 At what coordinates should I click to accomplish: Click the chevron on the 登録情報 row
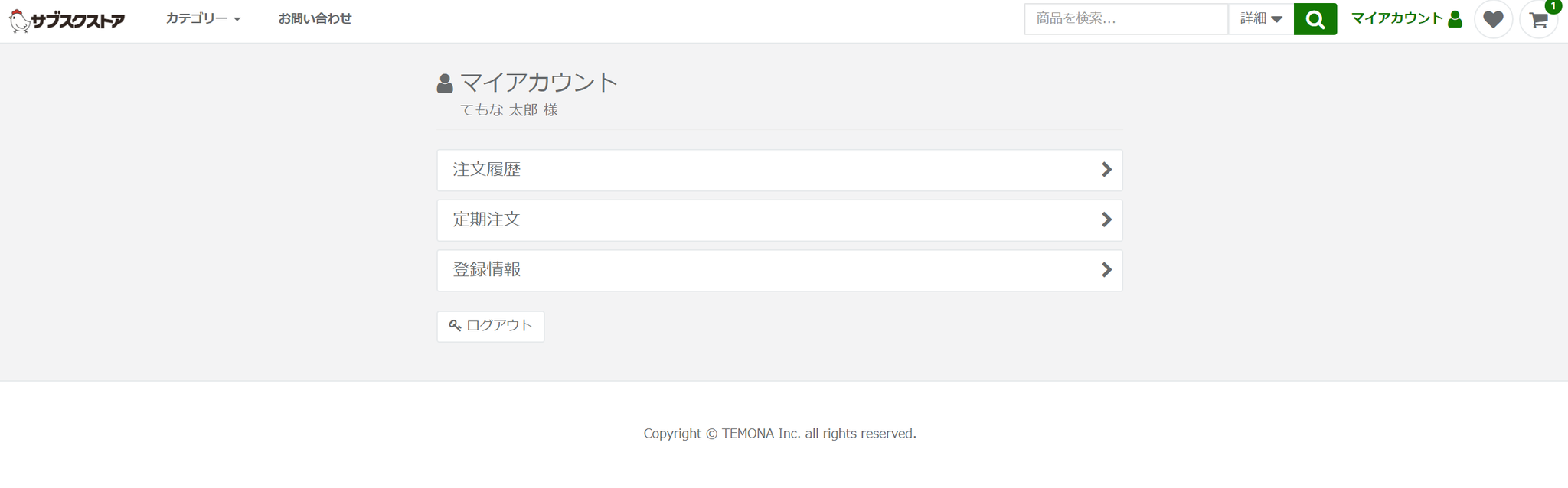click(x=1106, y=270)
